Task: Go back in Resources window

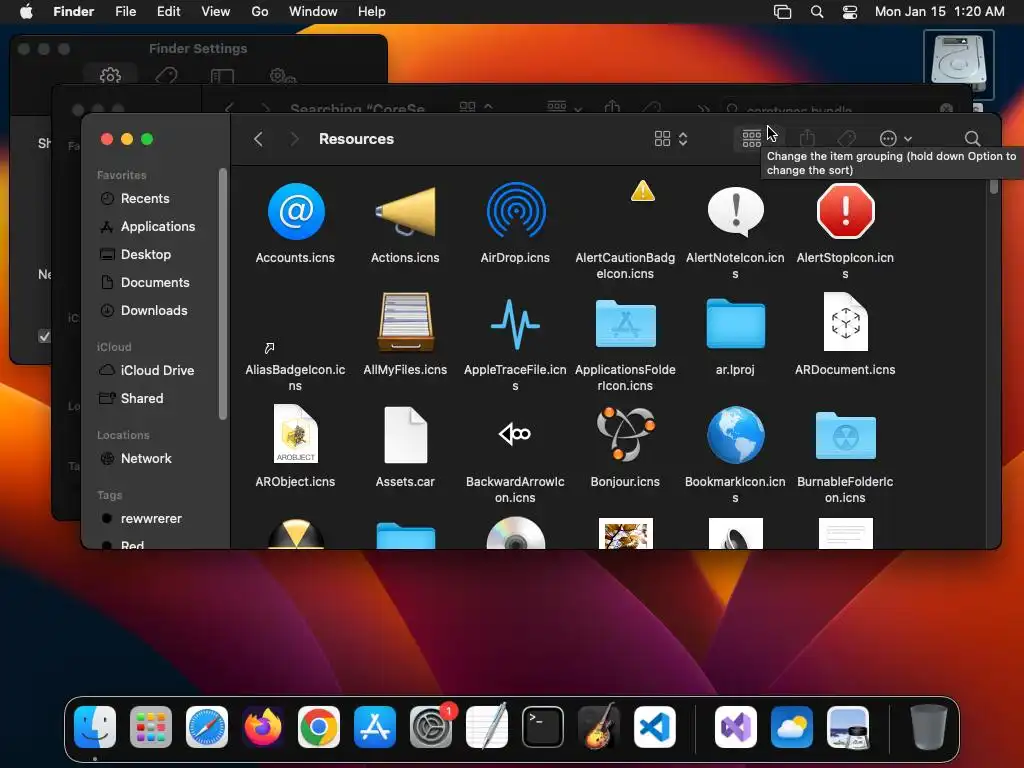Action: (259, 139)
